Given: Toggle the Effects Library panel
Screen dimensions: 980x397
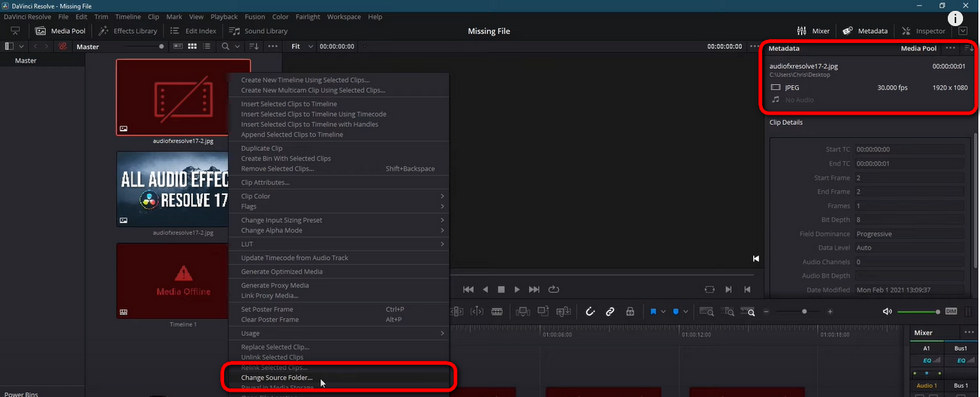Looking at the screenshot, I should 127,31.
